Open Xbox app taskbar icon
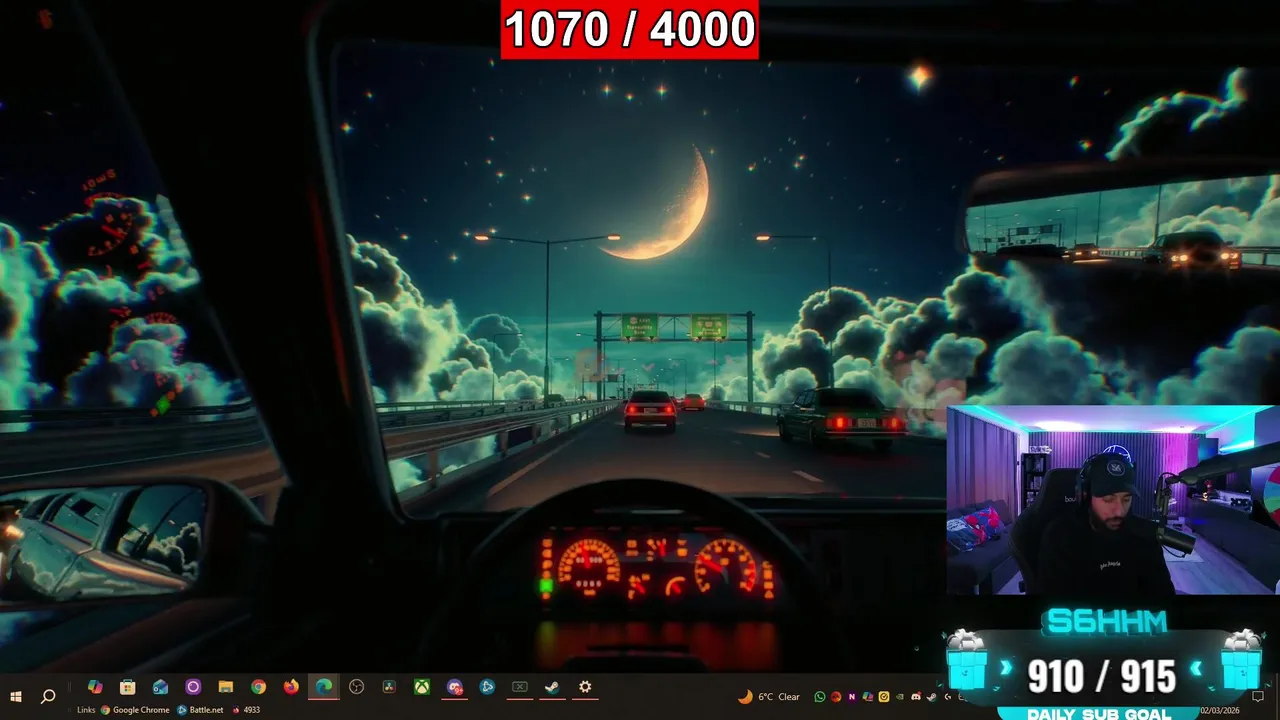This screenshot has height=720, width=1280. [x=422, y=687]
